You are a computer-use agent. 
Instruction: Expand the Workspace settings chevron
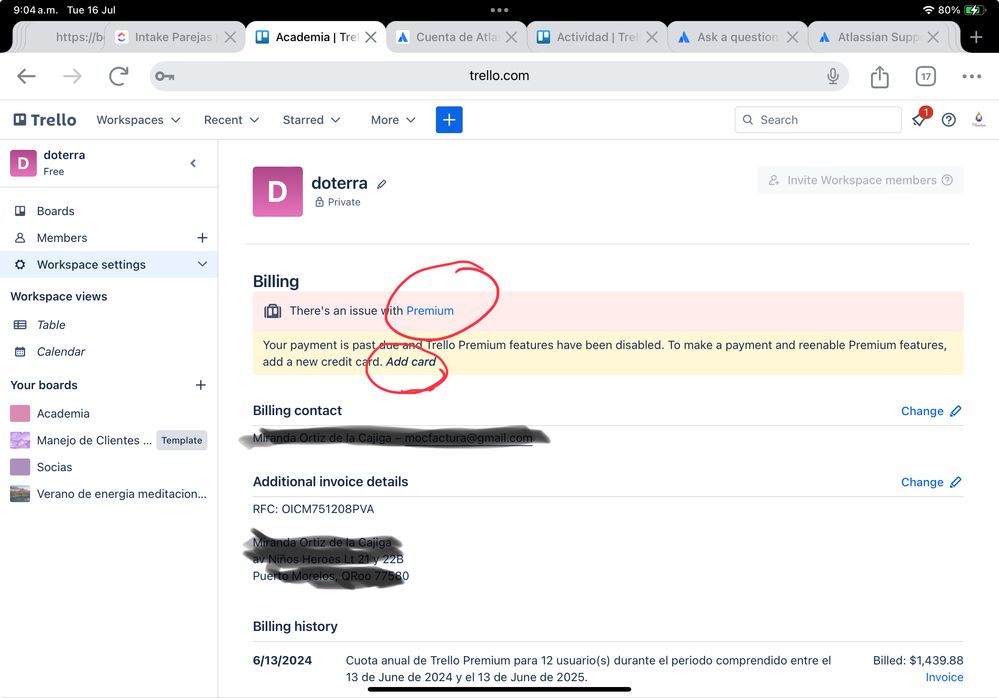[202, 264]
